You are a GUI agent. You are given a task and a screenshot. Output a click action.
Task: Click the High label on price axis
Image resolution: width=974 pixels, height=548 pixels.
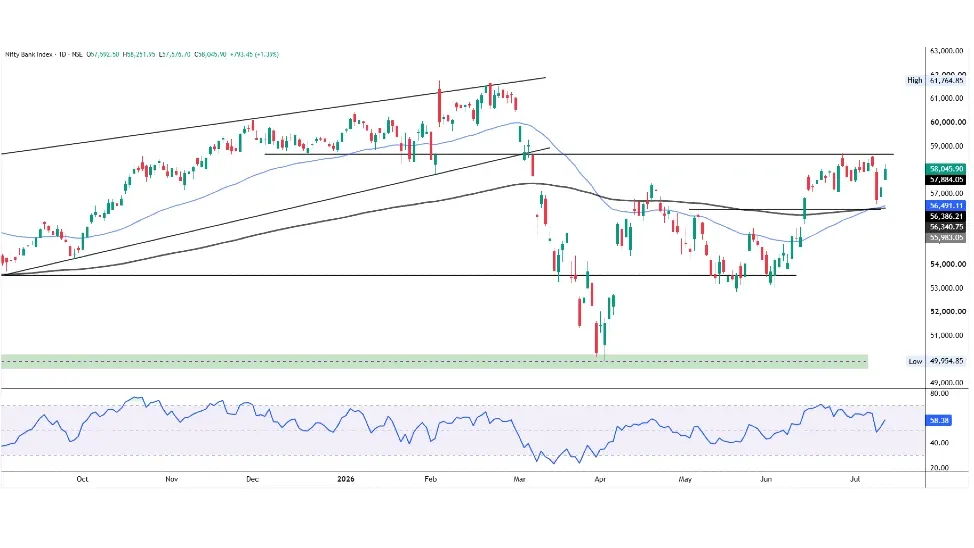[914, 80]
